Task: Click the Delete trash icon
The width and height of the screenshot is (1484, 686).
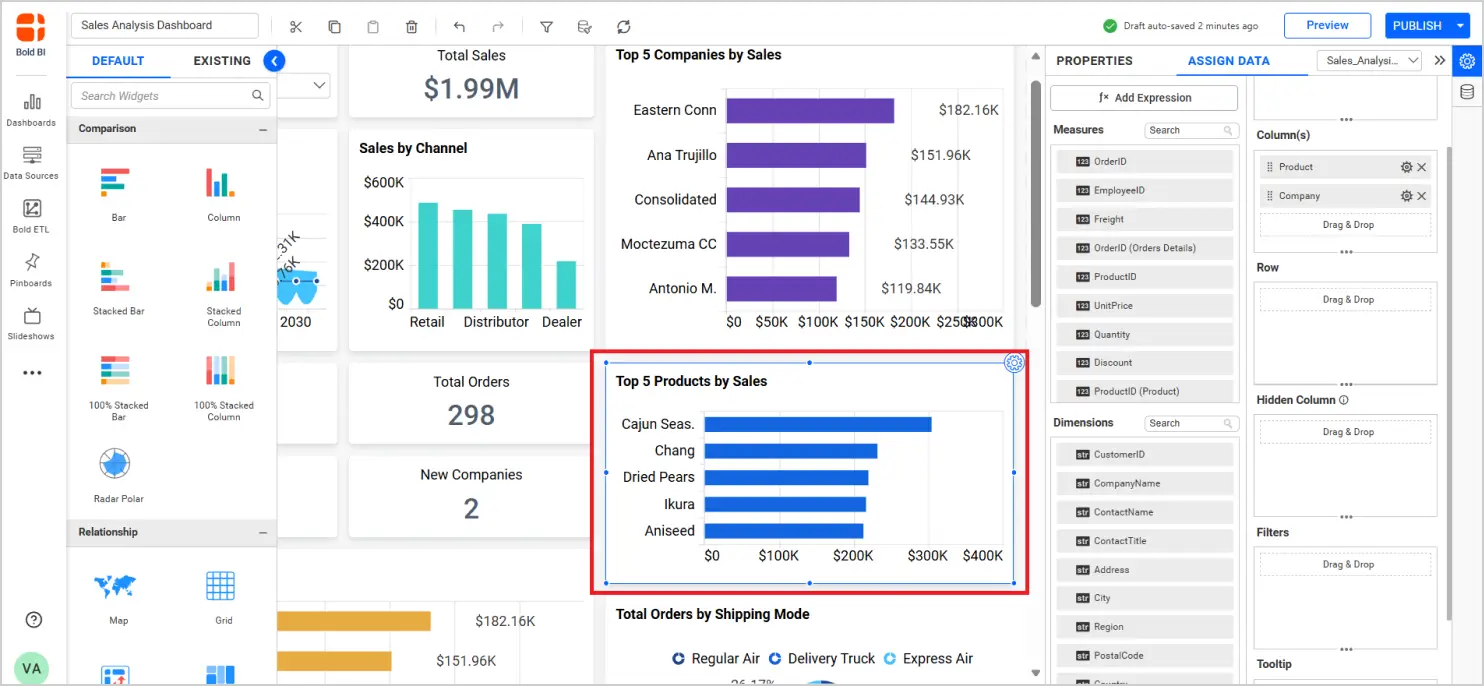Action: pyautogui.click(x=412, y=27)
